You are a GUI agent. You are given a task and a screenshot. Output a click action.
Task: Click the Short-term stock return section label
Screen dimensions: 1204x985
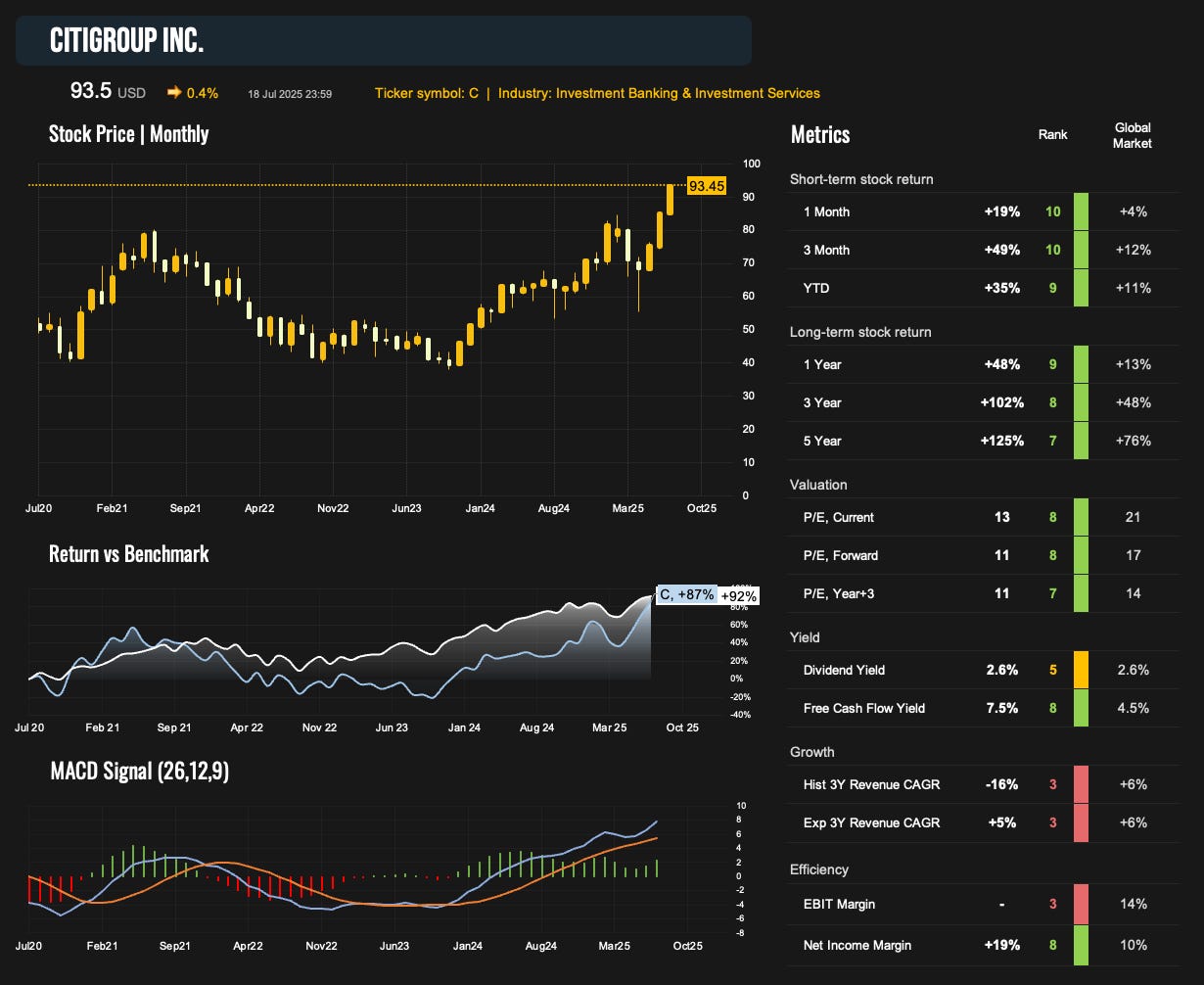pos(861,179)
